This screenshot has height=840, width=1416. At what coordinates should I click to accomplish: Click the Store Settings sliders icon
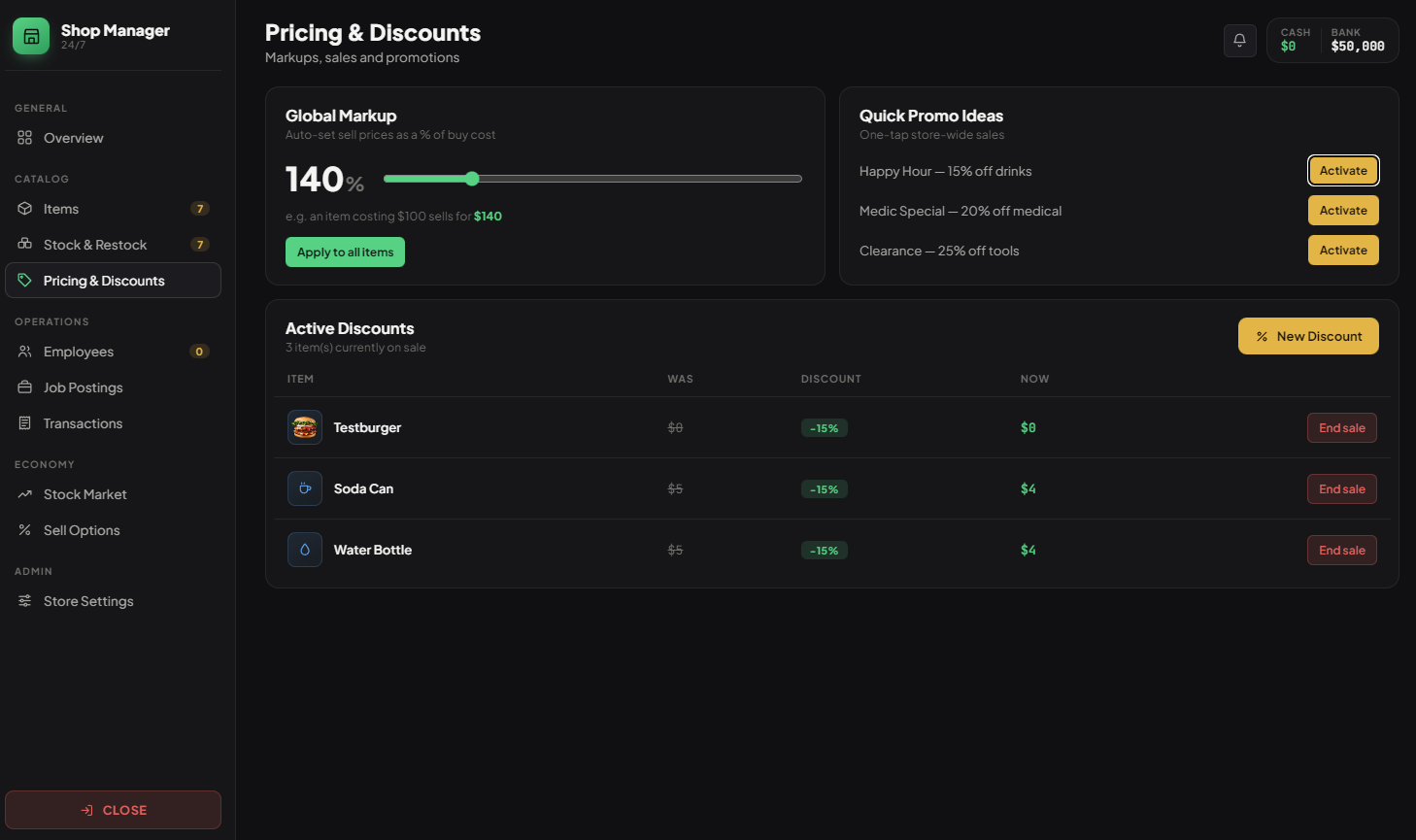pyautogui.click(x=25, y=601)
